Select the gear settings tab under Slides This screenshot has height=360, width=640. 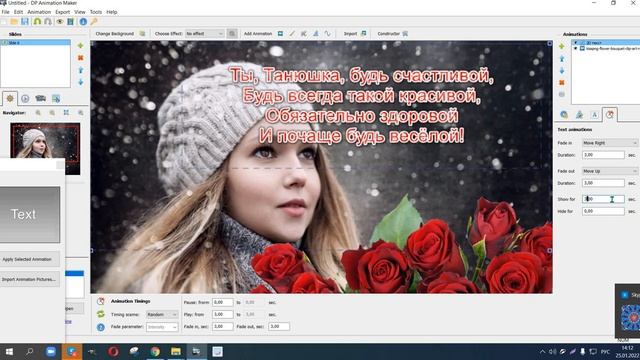(x=10, y=98)
